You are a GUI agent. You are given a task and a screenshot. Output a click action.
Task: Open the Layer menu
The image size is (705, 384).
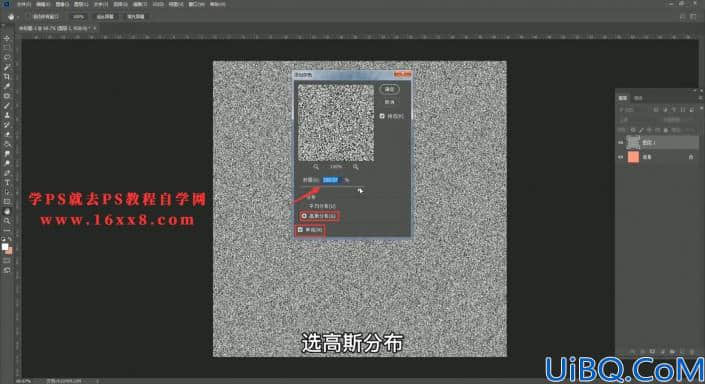(x=81, y=4)
